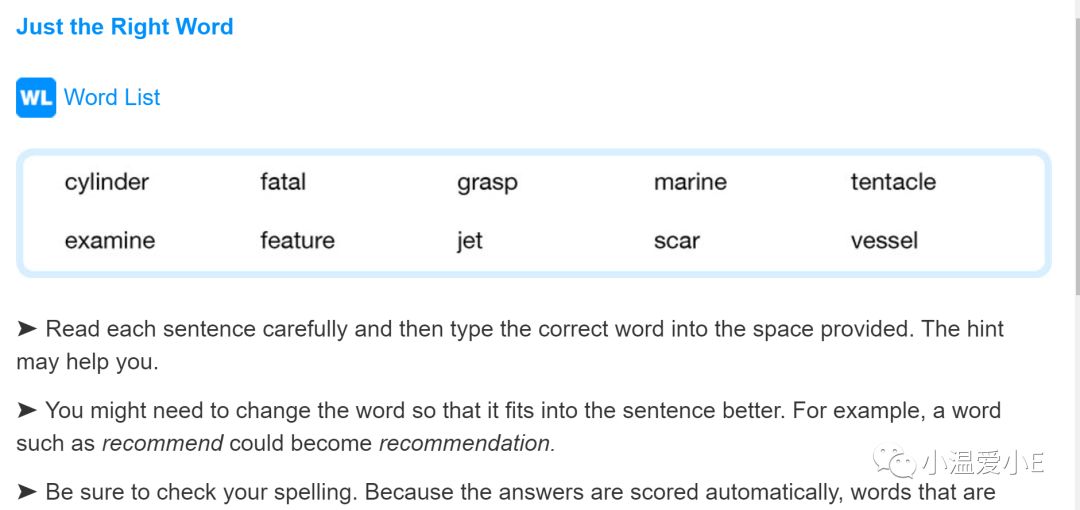Select the word marine in the list
The width and height of the screenshot is (1080, 510).
(x=690, y=182)
